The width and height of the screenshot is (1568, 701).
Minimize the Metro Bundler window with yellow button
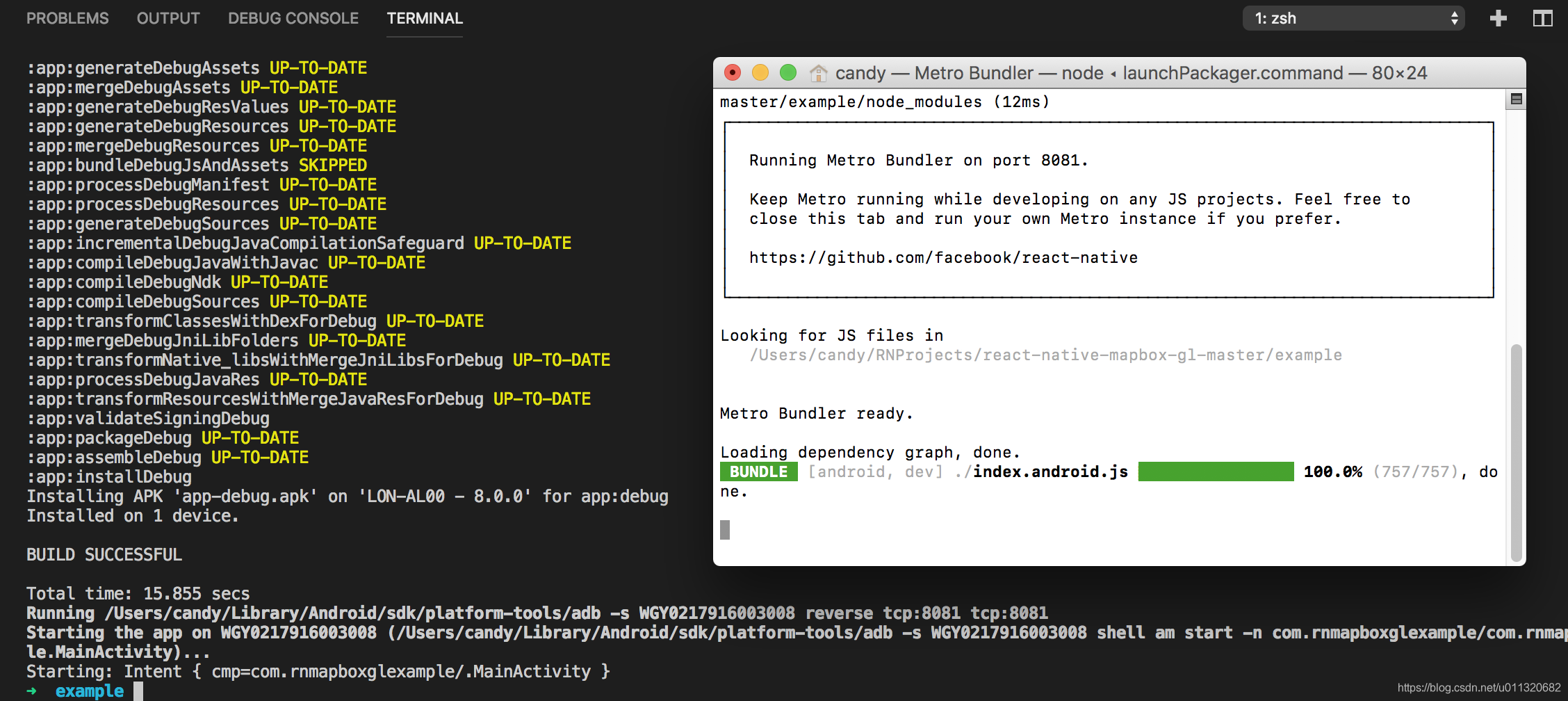(x=760, y=72)
